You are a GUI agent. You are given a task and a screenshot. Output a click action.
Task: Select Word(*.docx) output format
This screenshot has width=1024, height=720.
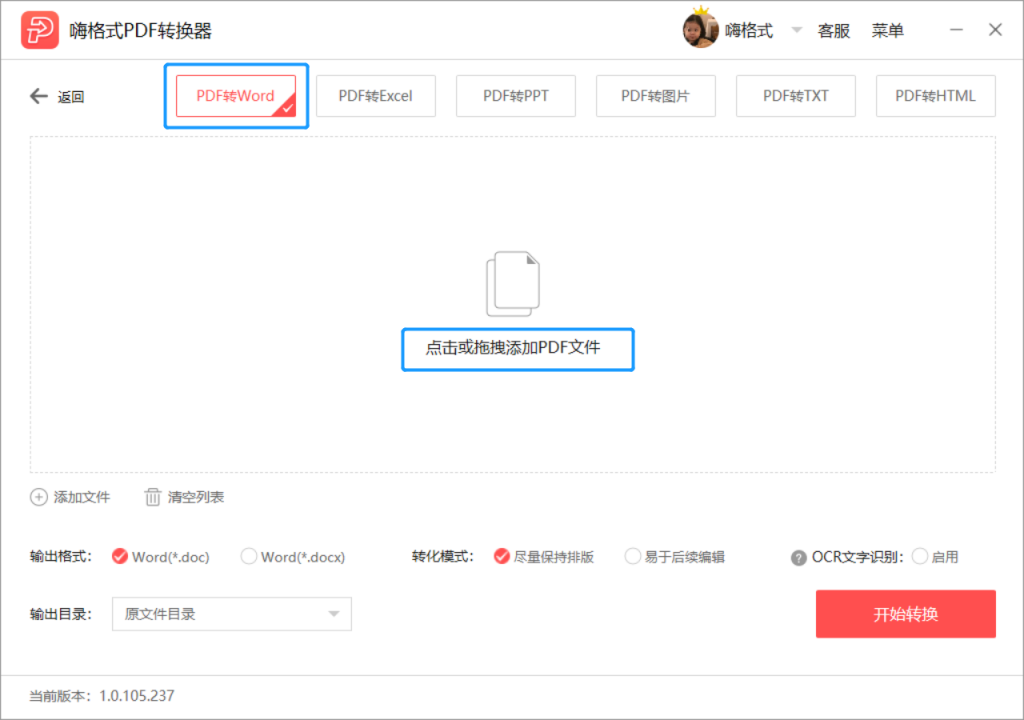(x=293, y=557)
